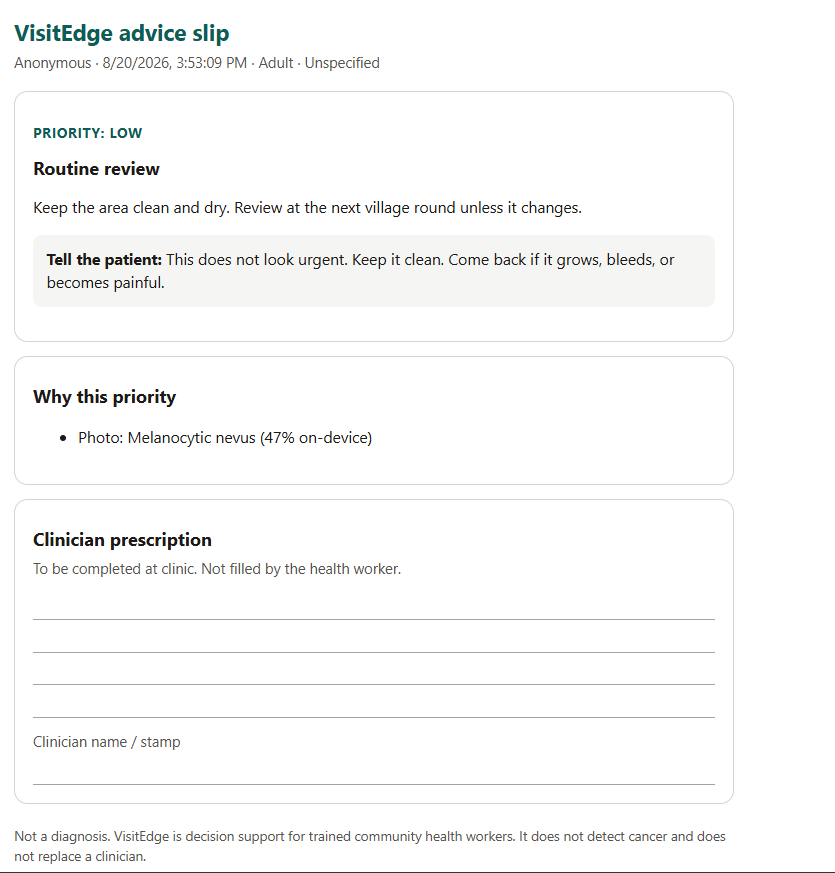Select the Anonymous patient metadata line
The height and width of the screenshot is (873, 835).
197,63
